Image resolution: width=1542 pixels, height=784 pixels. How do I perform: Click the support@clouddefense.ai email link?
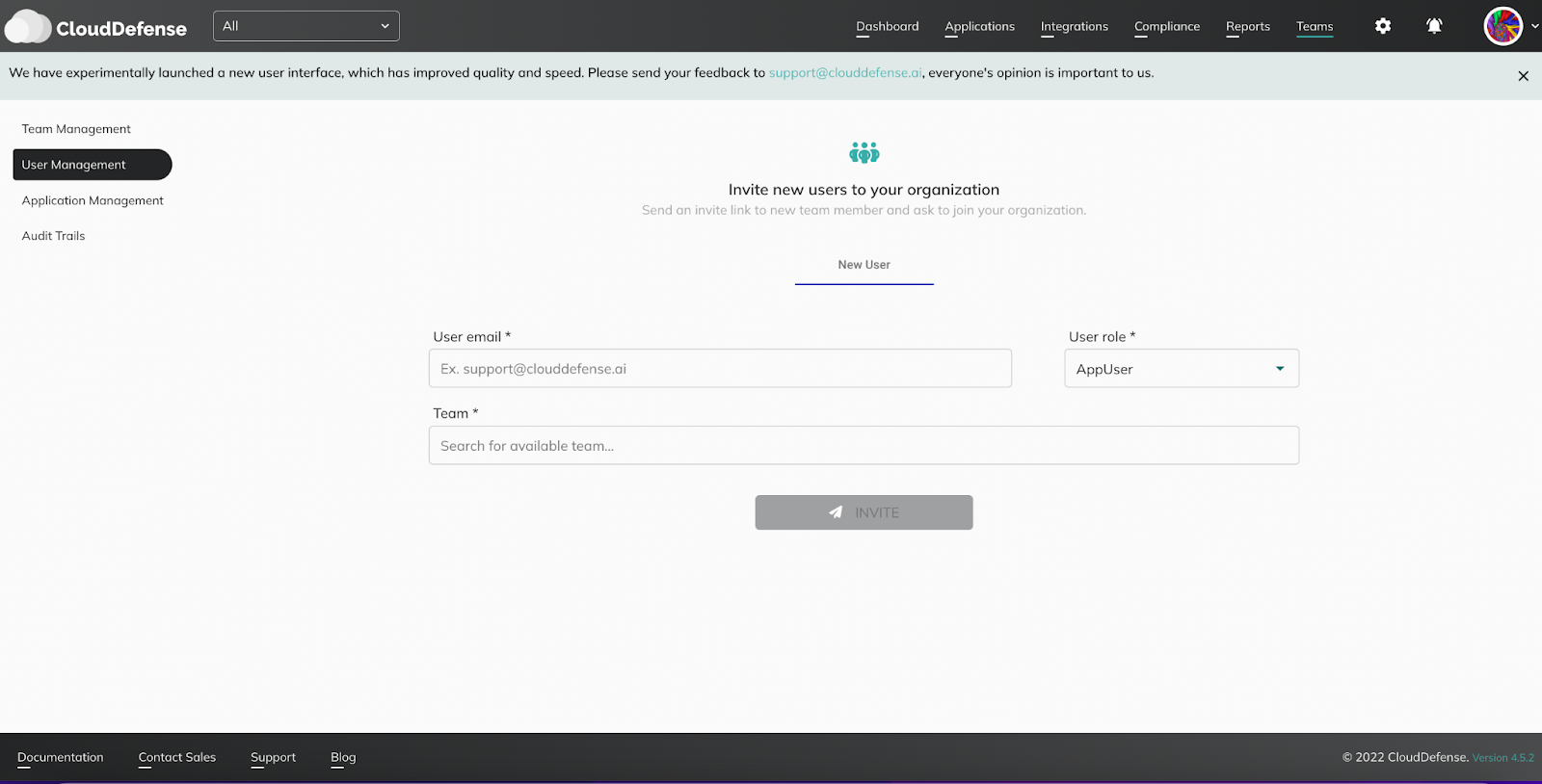pyautogui.click(x=845, y=73)
